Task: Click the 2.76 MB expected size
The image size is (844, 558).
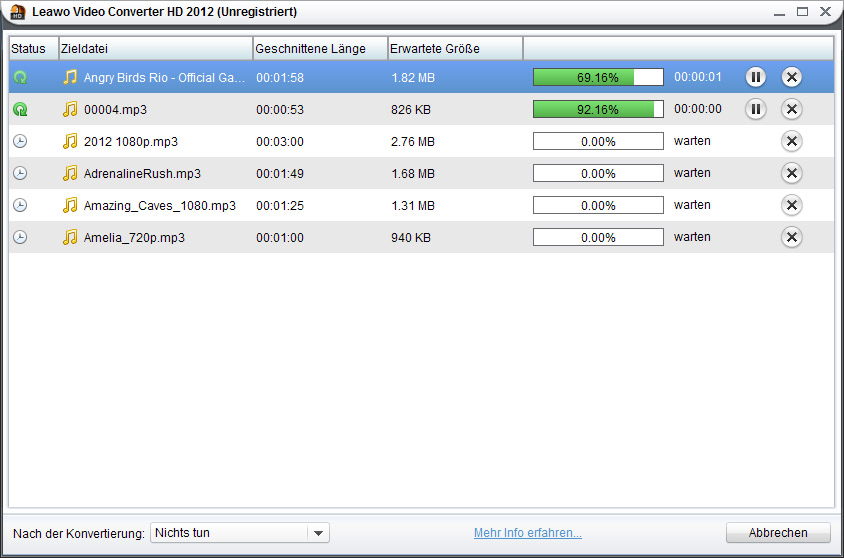Action: [x=413, y=142]
